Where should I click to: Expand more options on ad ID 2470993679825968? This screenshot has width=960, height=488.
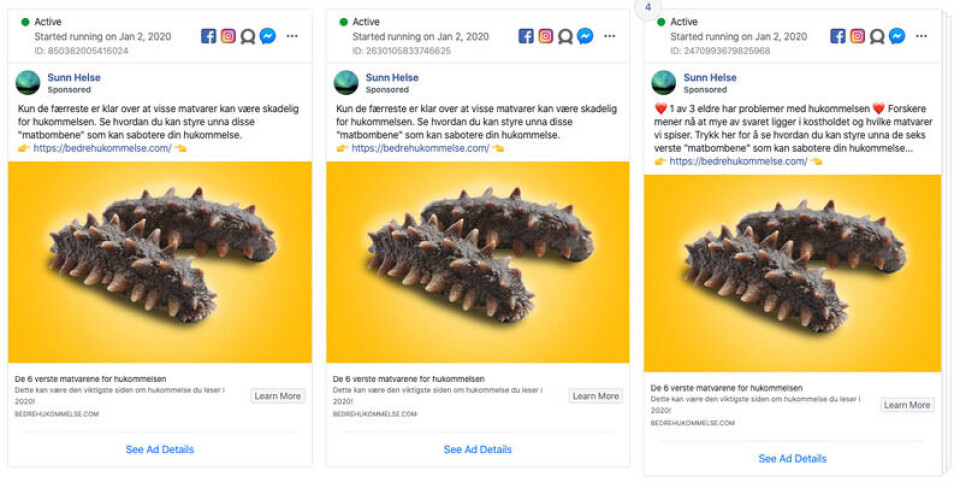point(924,36)
